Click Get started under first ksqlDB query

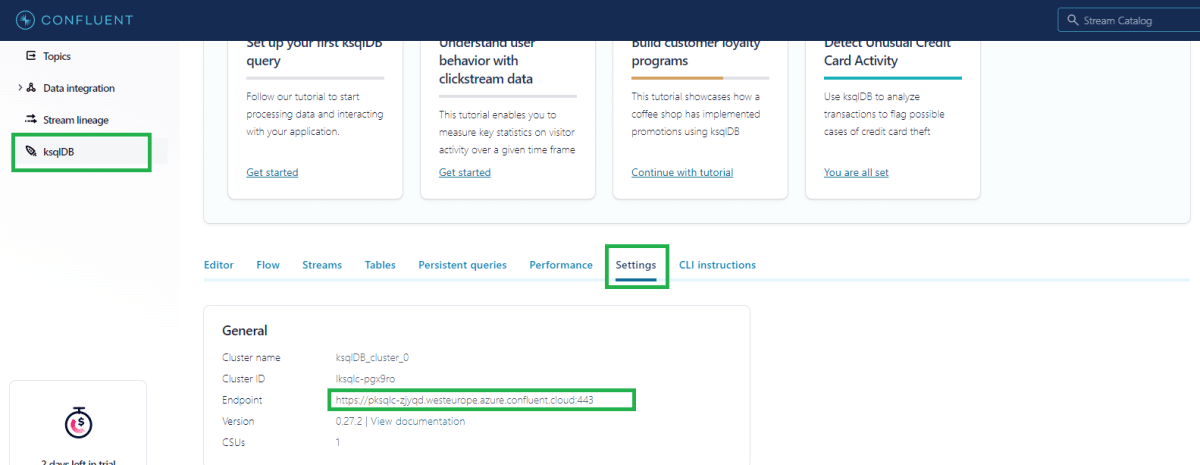tap(272, 172)
